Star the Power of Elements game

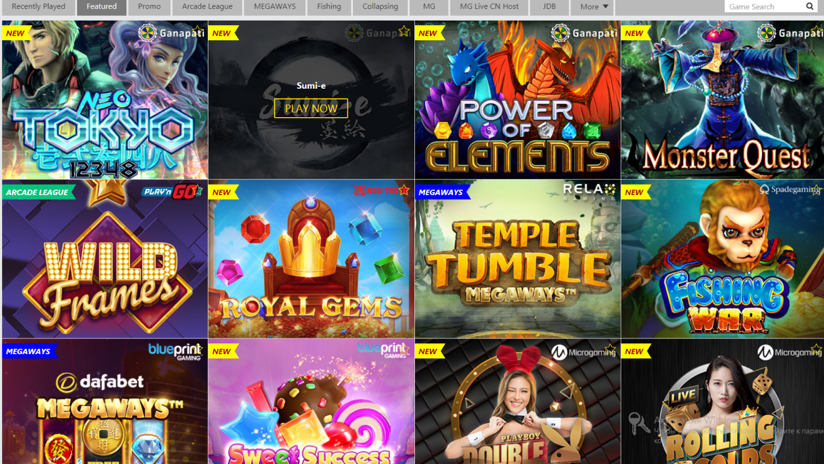tap(610, 31)
